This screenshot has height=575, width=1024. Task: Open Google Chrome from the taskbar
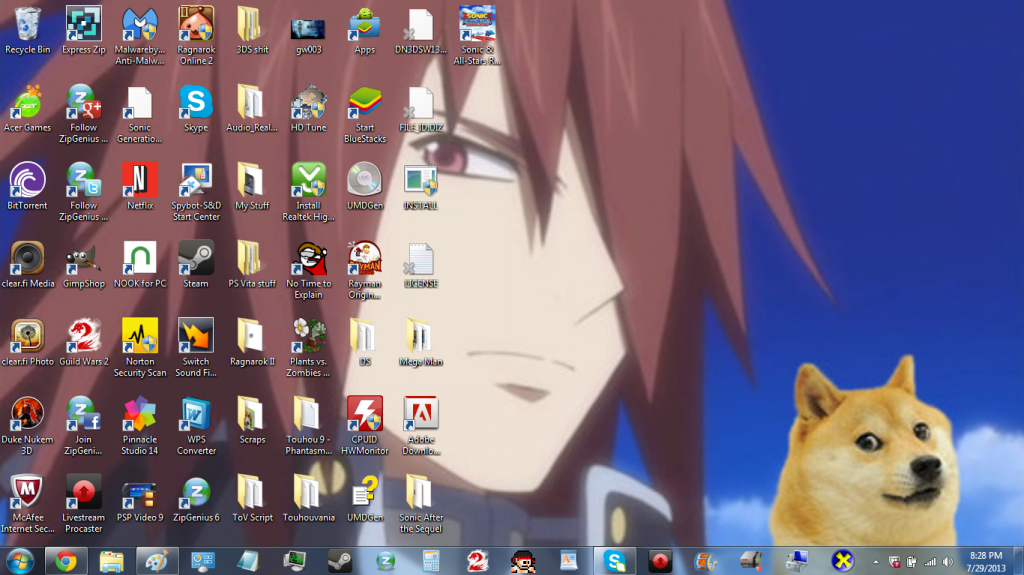pyautogui.click(x=65, y=561)
